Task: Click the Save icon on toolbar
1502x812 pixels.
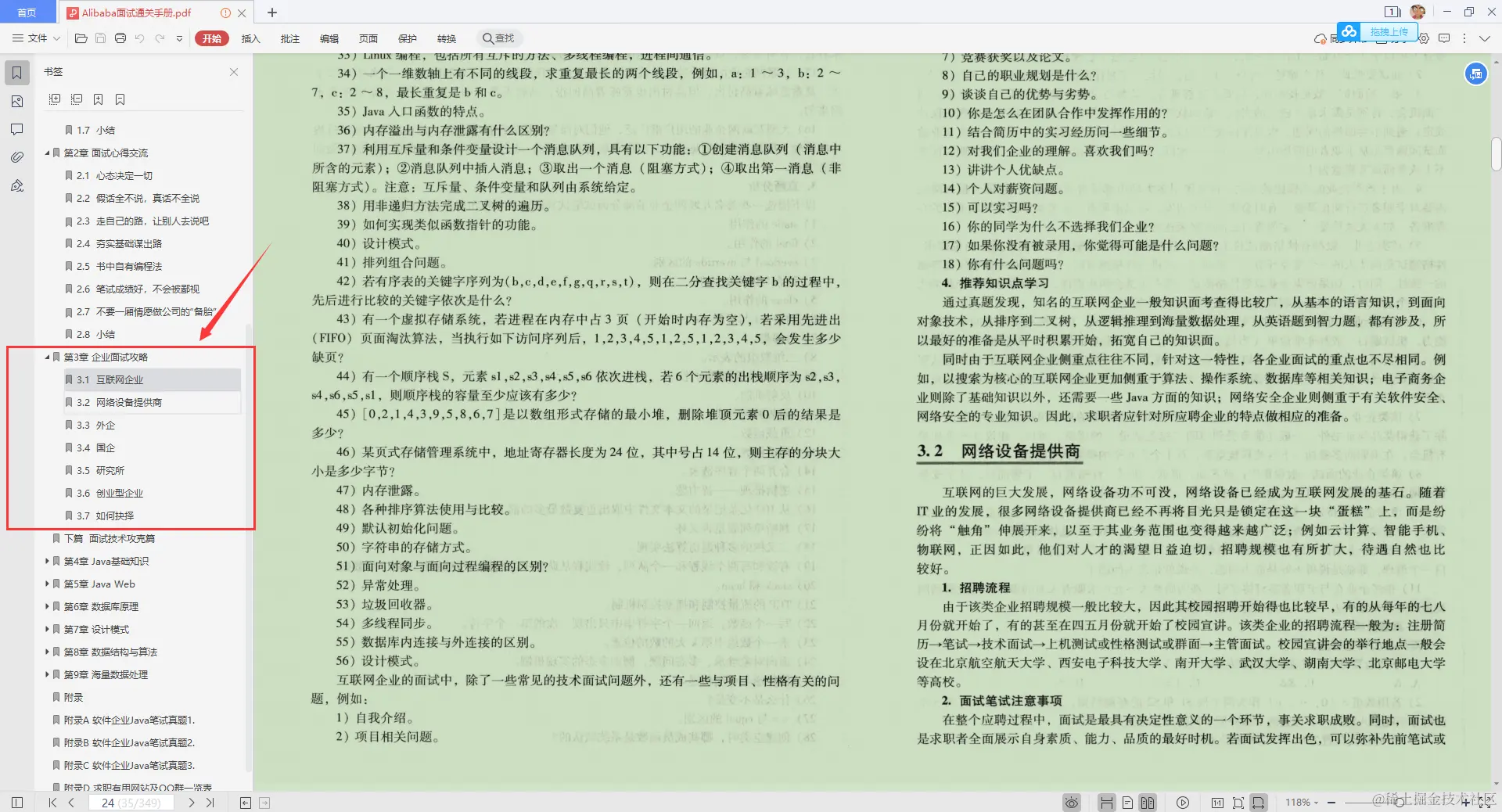Action: [100, 38]
